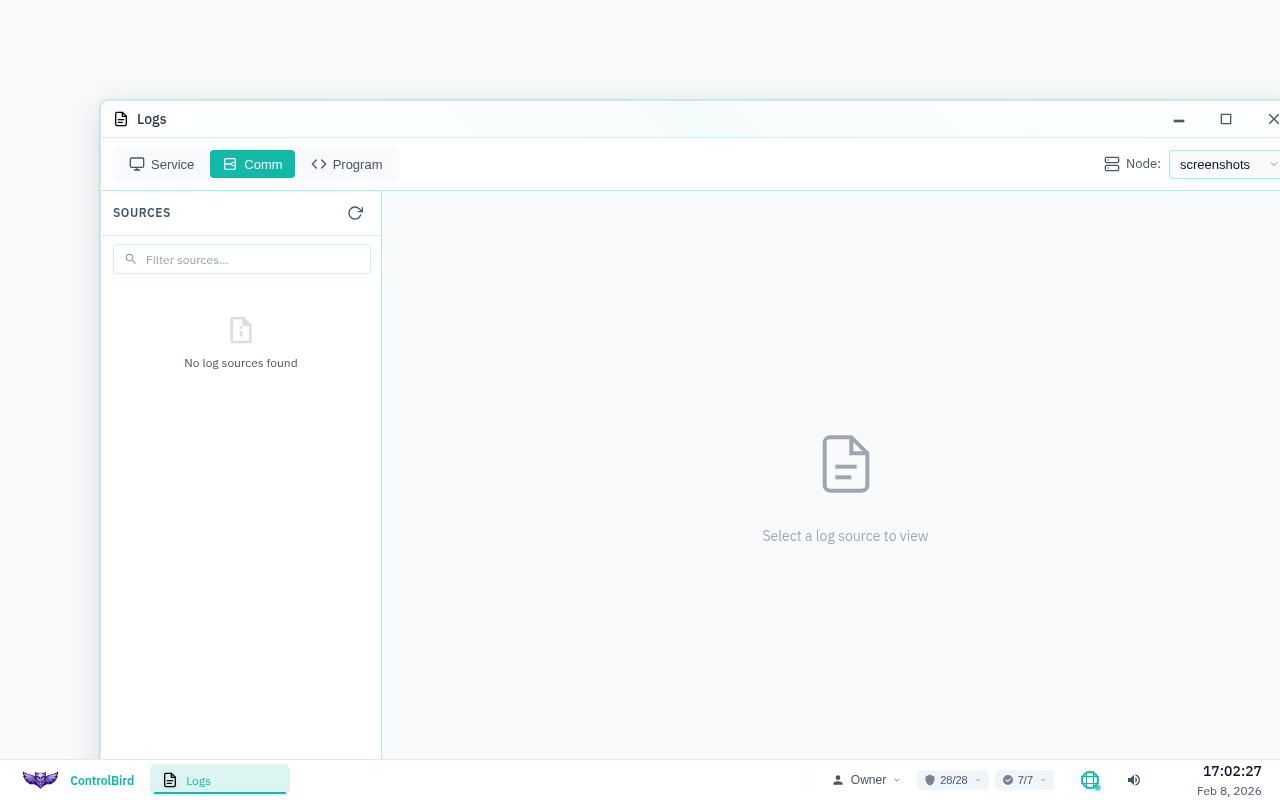Click the volume speaker icon

click(x=1134, y=780)
